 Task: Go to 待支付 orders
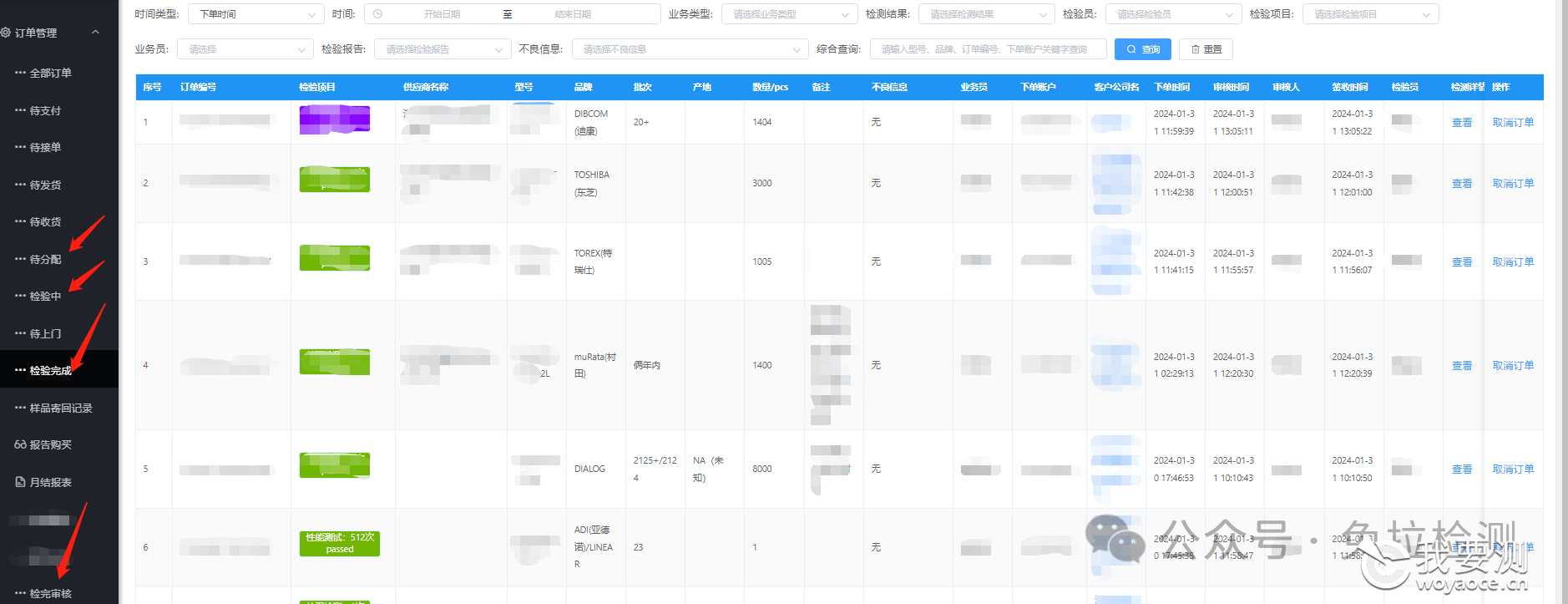pos(45,111)
